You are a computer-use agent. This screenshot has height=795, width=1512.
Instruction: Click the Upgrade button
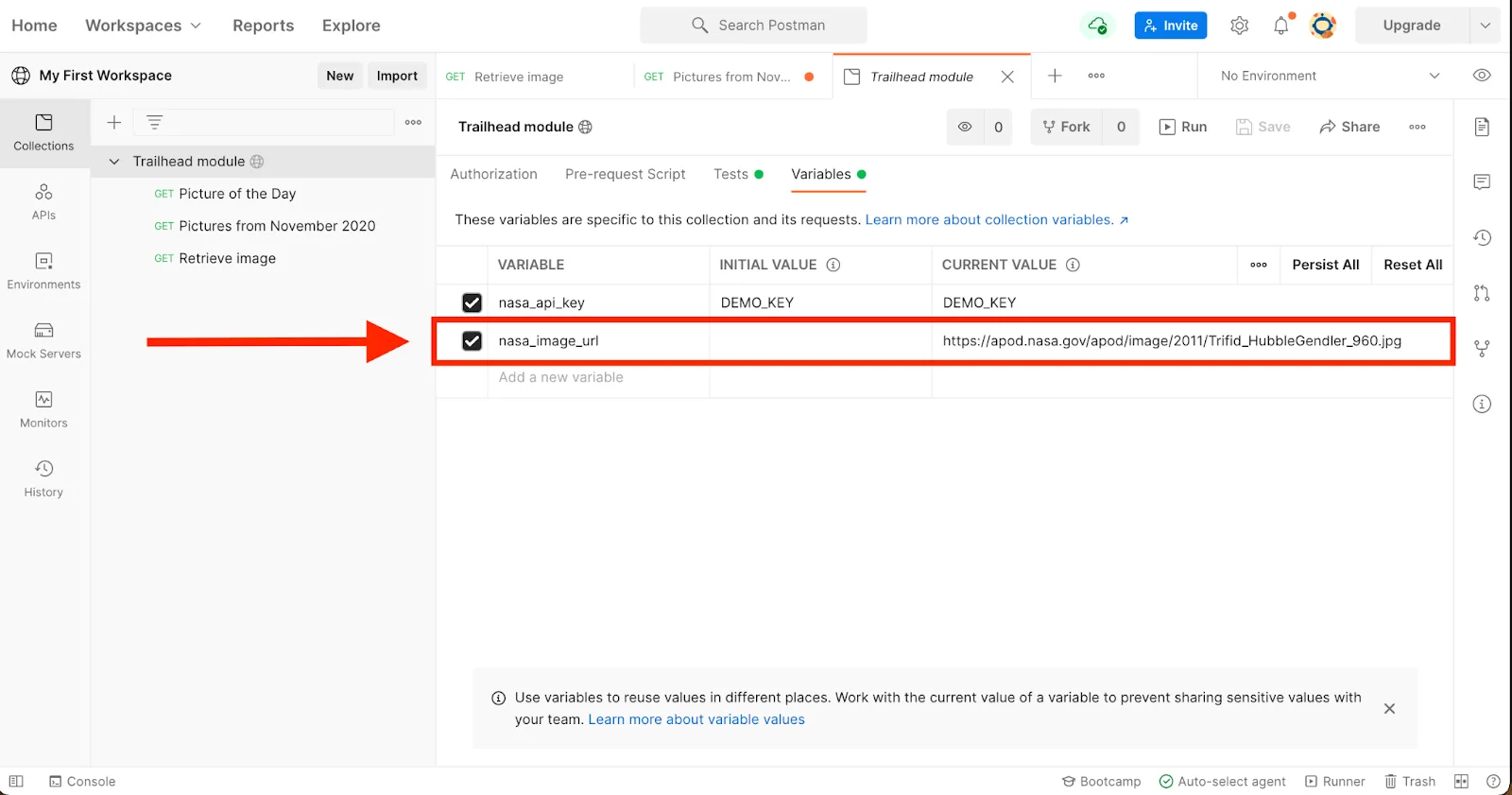[1412, 26]
